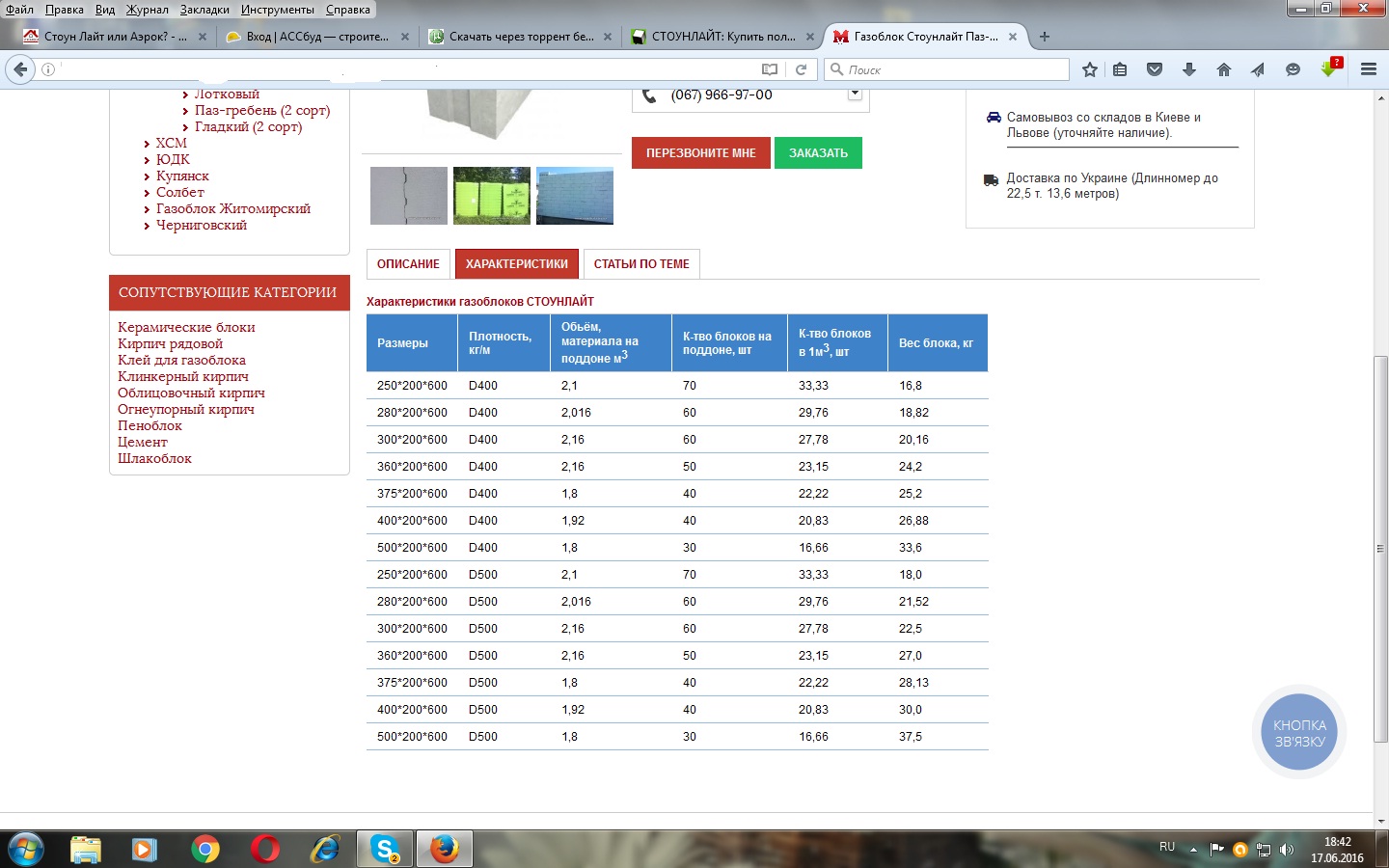The height and width of the screenshot is (868, 1389).
Task: Click vertical page scrollbar thumb
Action: point(1380,549)
